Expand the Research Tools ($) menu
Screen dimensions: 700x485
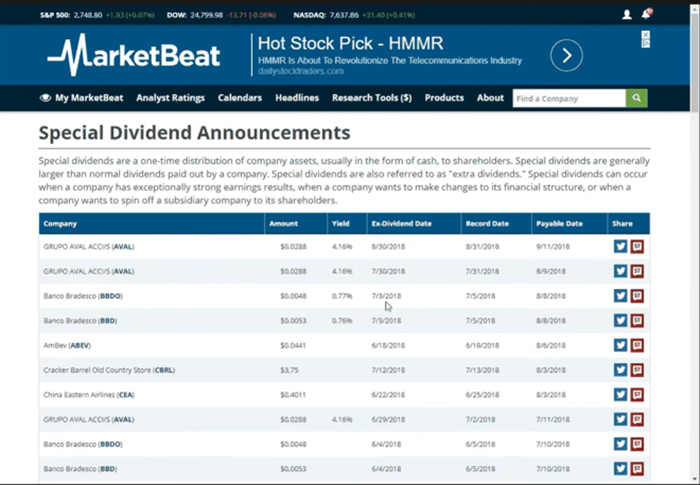[371, 98]
